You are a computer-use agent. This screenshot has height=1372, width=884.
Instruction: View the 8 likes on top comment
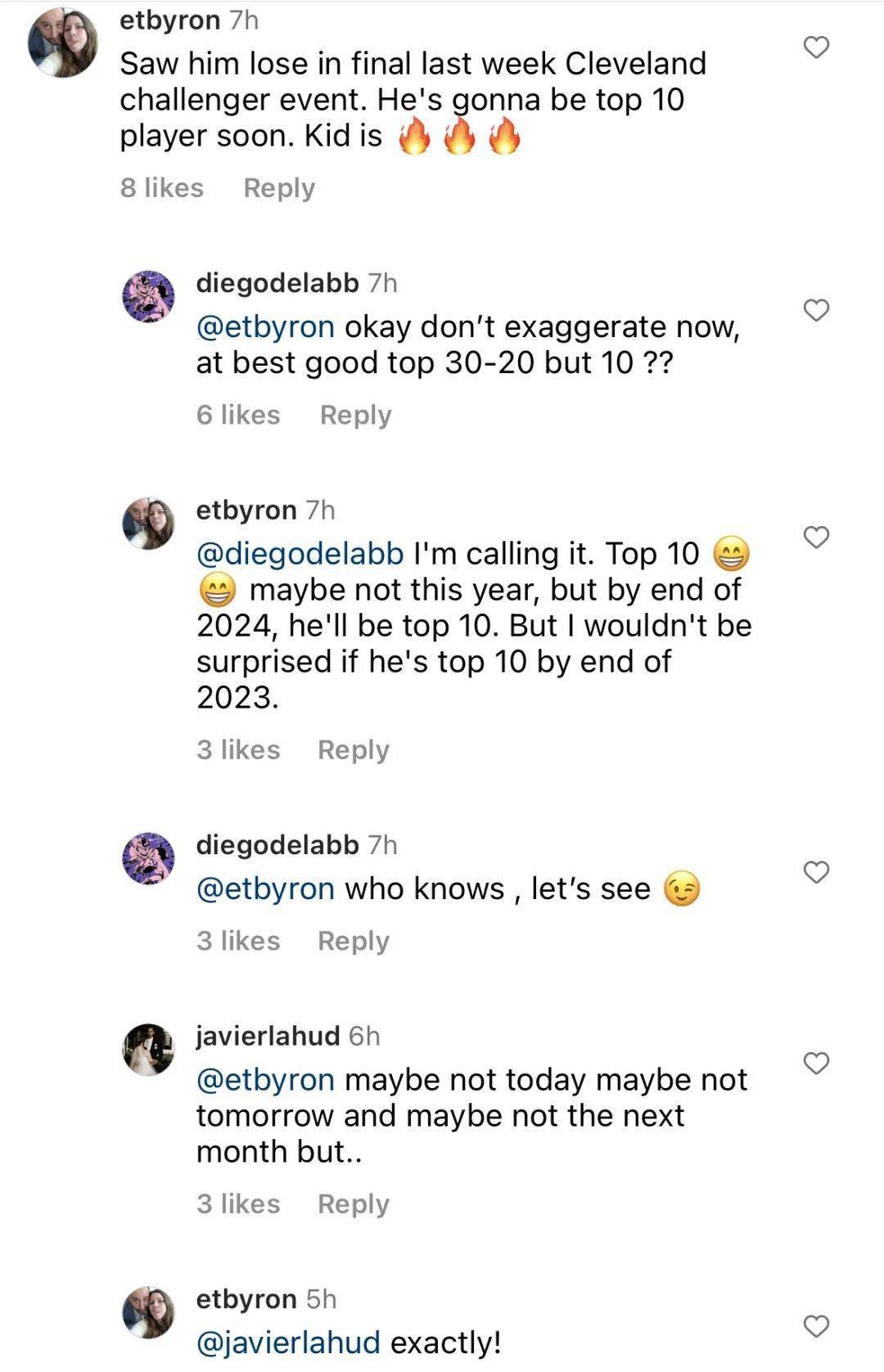[162, 188]
